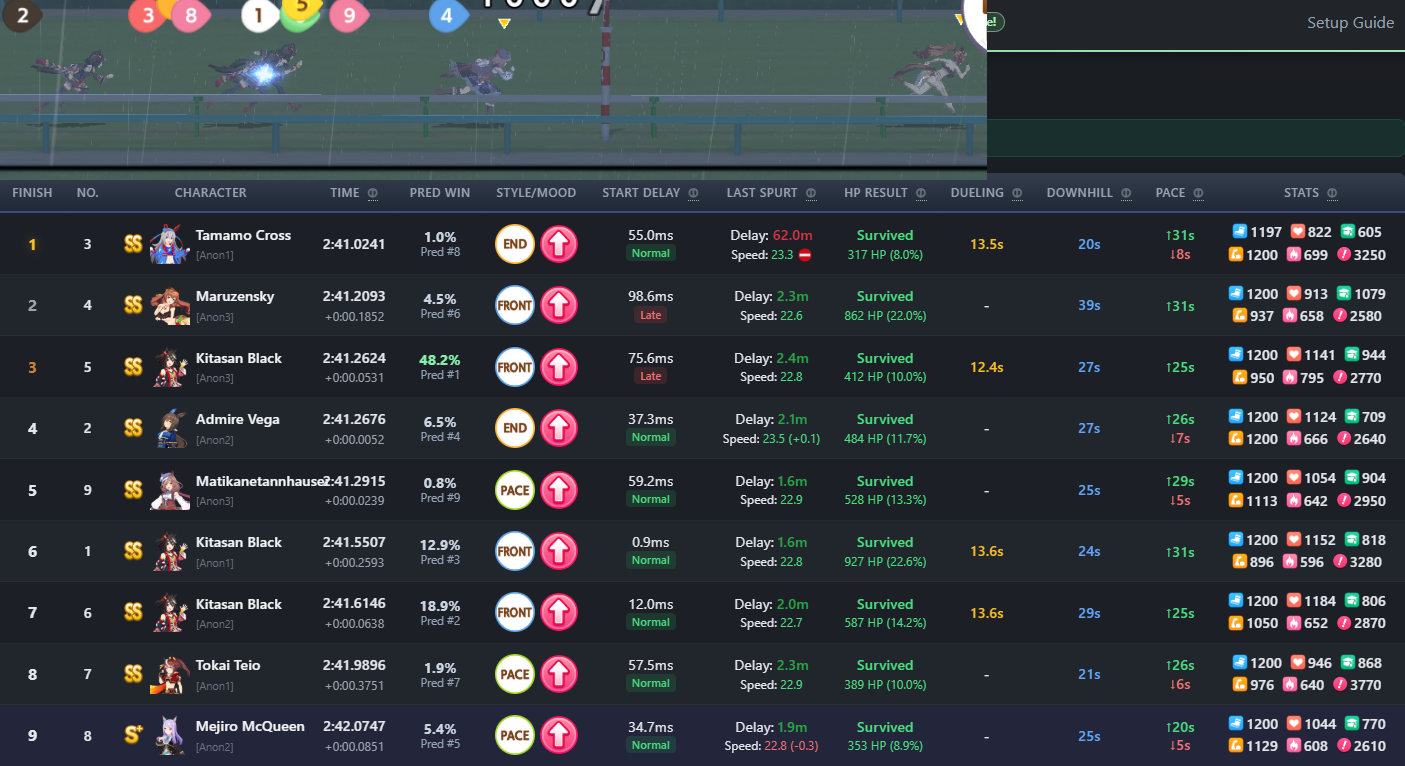Click the 39s downhill value
1405x766 pixels.
click(x=1089, y=305)
